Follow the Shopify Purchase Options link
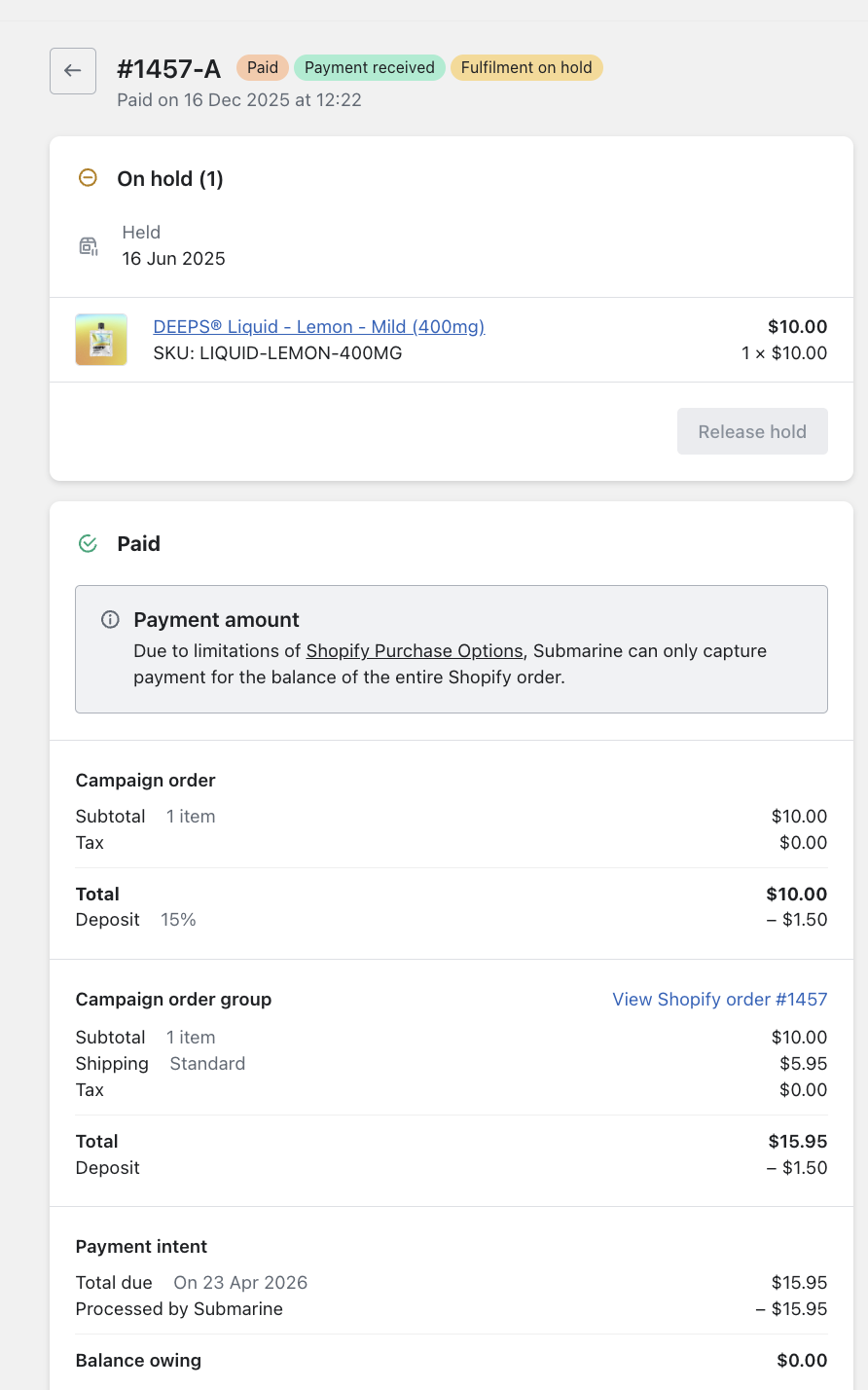The height and width of the screenshot is (1390, 868). click(415, 651)
